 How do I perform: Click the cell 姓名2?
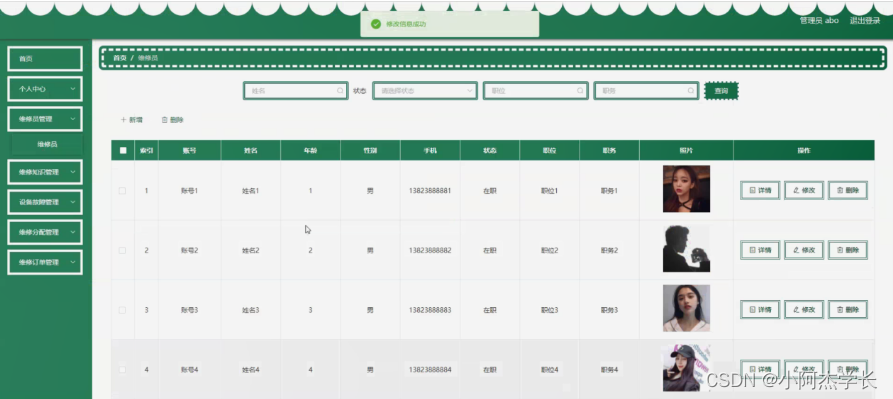pyautogui.click(x=251, y=250)
